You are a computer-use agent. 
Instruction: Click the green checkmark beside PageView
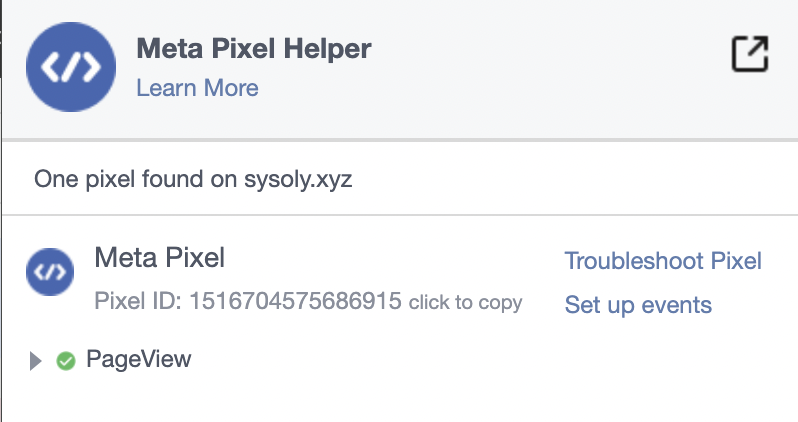(x=66, y=361)
